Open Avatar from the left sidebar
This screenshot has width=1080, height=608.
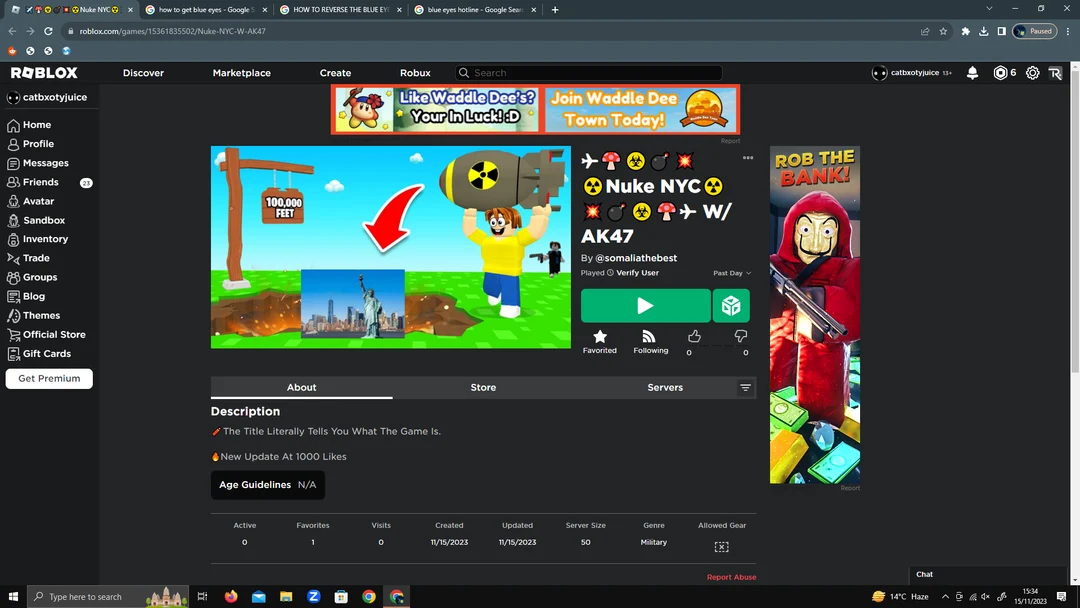pos(38,201)
